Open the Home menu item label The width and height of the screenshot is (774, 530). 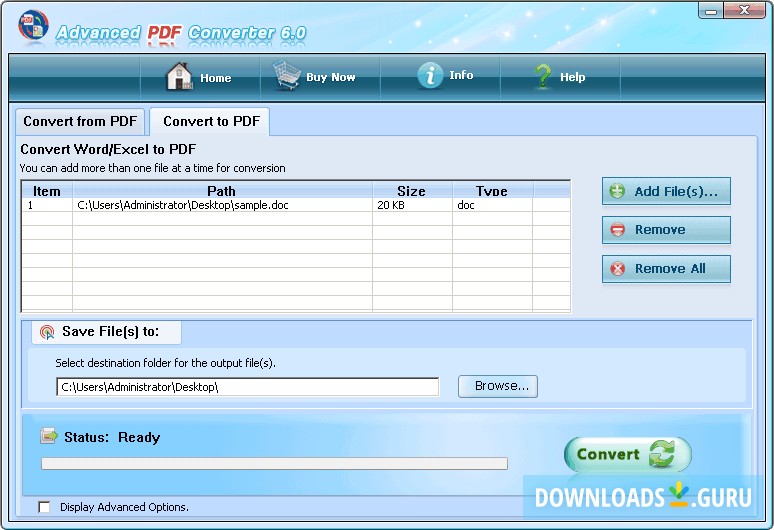216,78
